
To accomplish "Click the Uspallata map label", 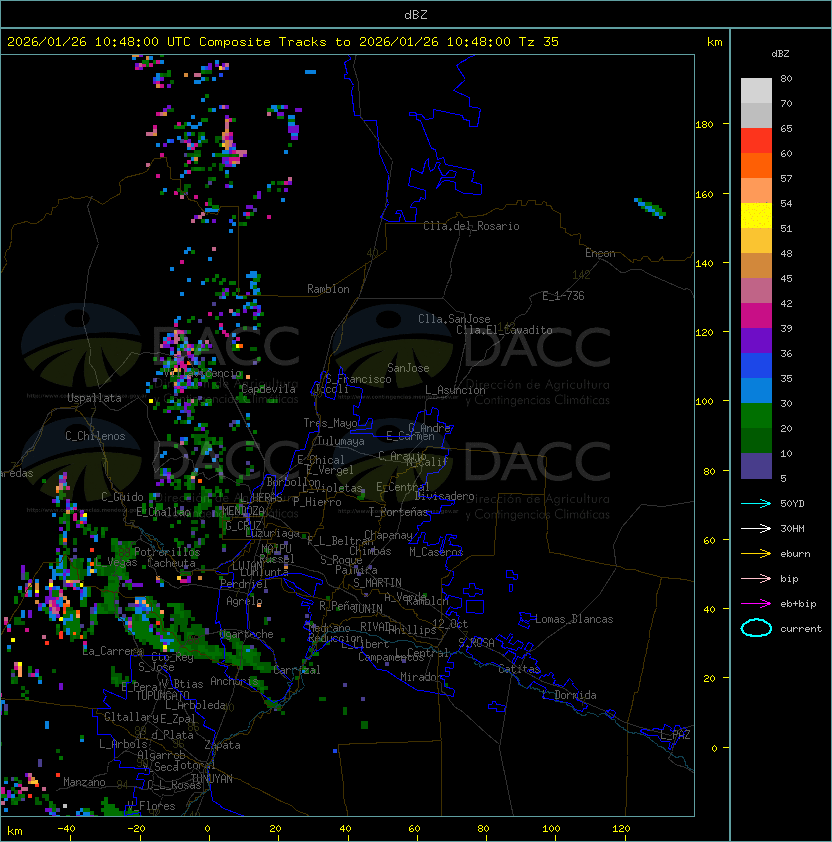I will coord(94,398).
